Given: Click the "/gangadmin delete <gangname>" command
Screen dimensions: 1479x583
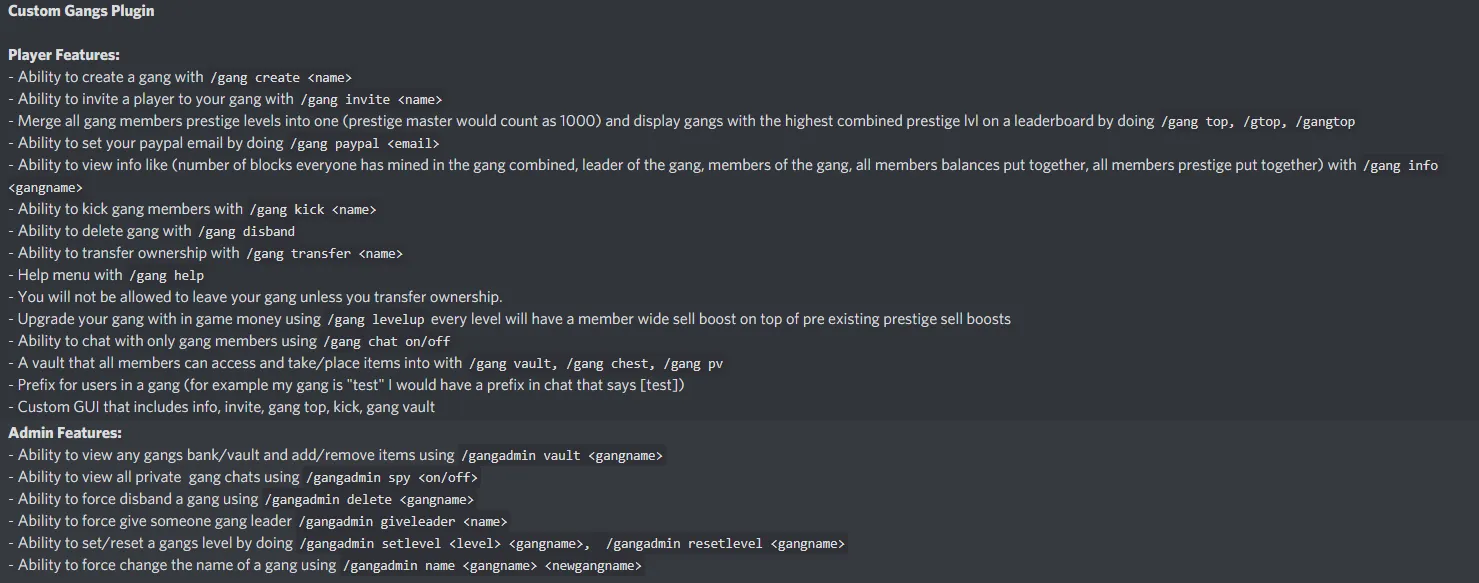Looking at the screenshot, I should tap(369, 500).
